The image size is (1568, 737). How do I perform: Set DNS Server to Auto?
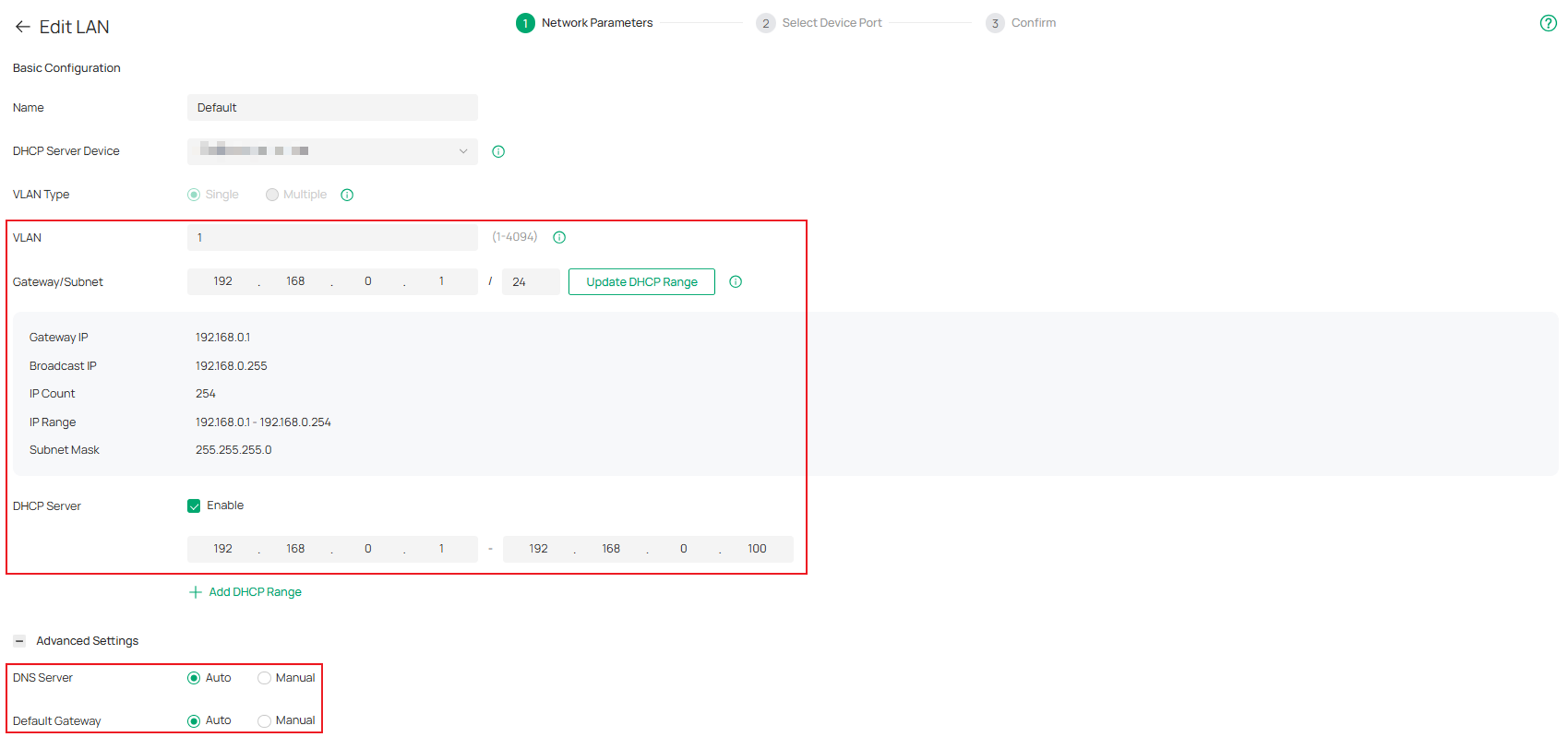[194, 678]
